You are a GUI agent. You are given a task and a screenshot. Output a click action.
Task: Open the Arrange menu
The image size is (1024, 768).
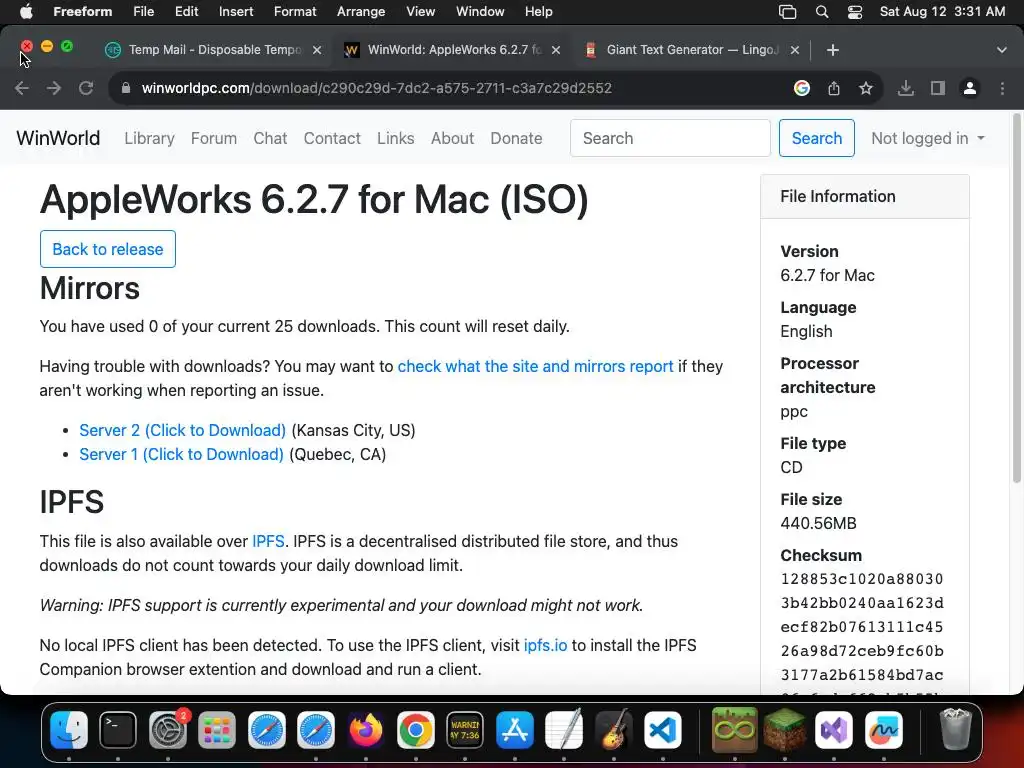tap(360, 12)
